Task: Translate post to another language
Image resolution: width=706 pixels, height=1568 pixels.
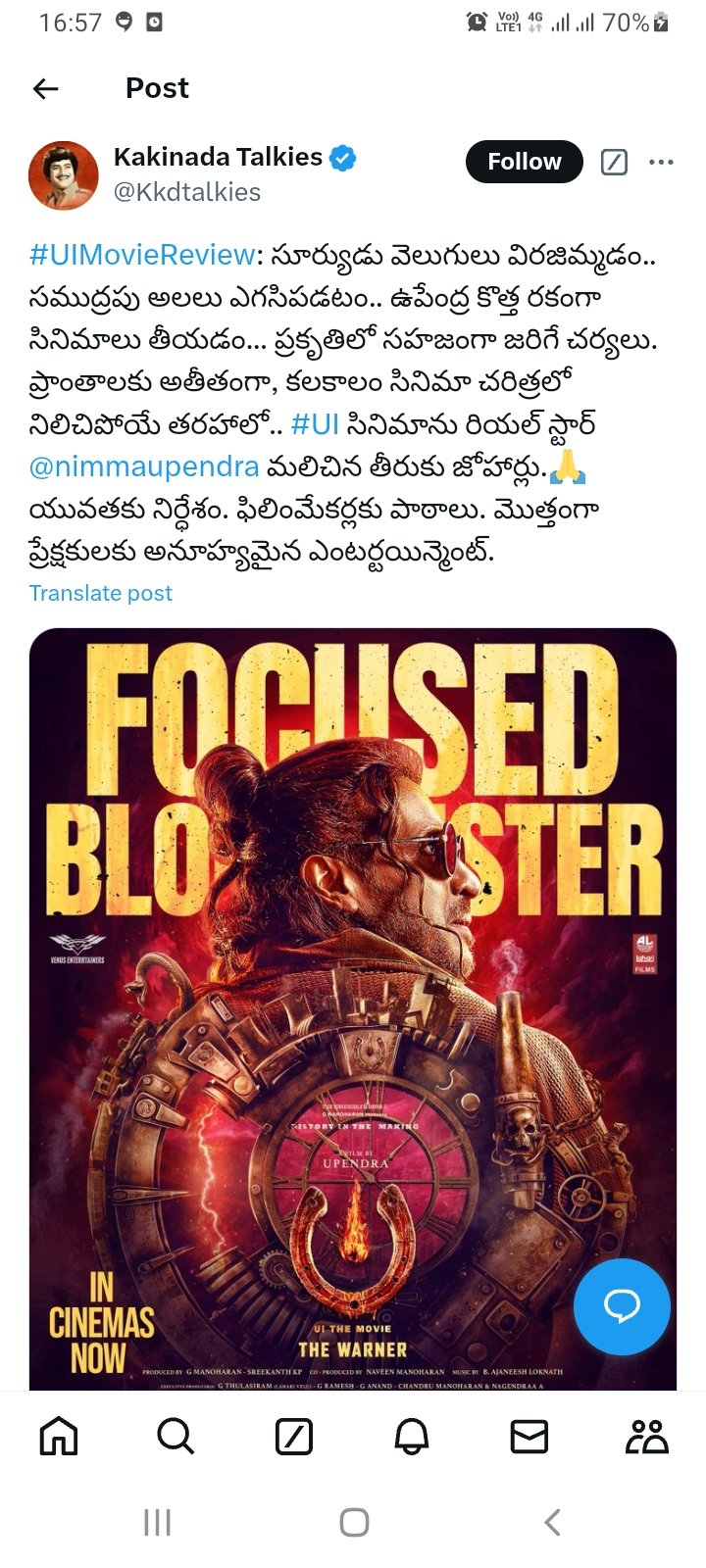Action: tap(101, 593)
